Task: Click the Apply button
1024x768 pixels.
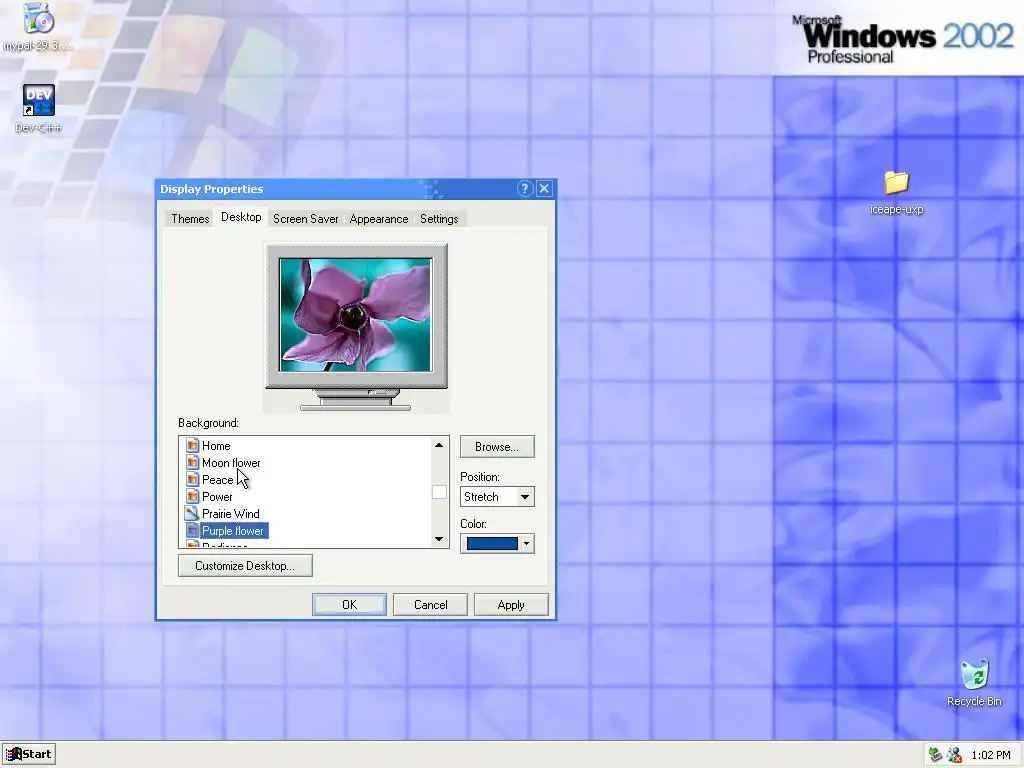Action: click(x=511, y=605)
